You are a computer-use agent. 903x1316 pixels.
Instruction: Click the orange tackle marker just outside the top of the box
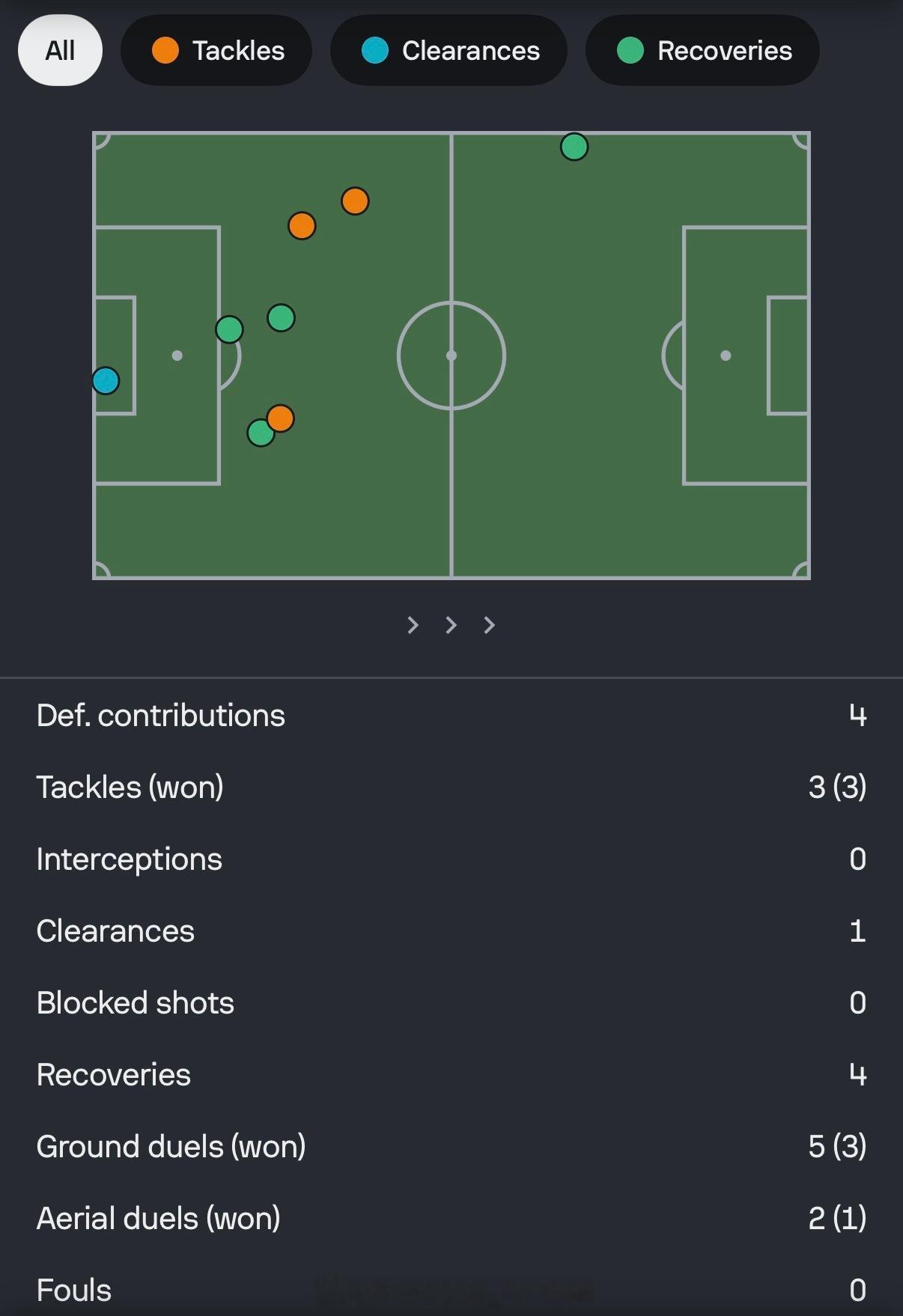point(302,225)
